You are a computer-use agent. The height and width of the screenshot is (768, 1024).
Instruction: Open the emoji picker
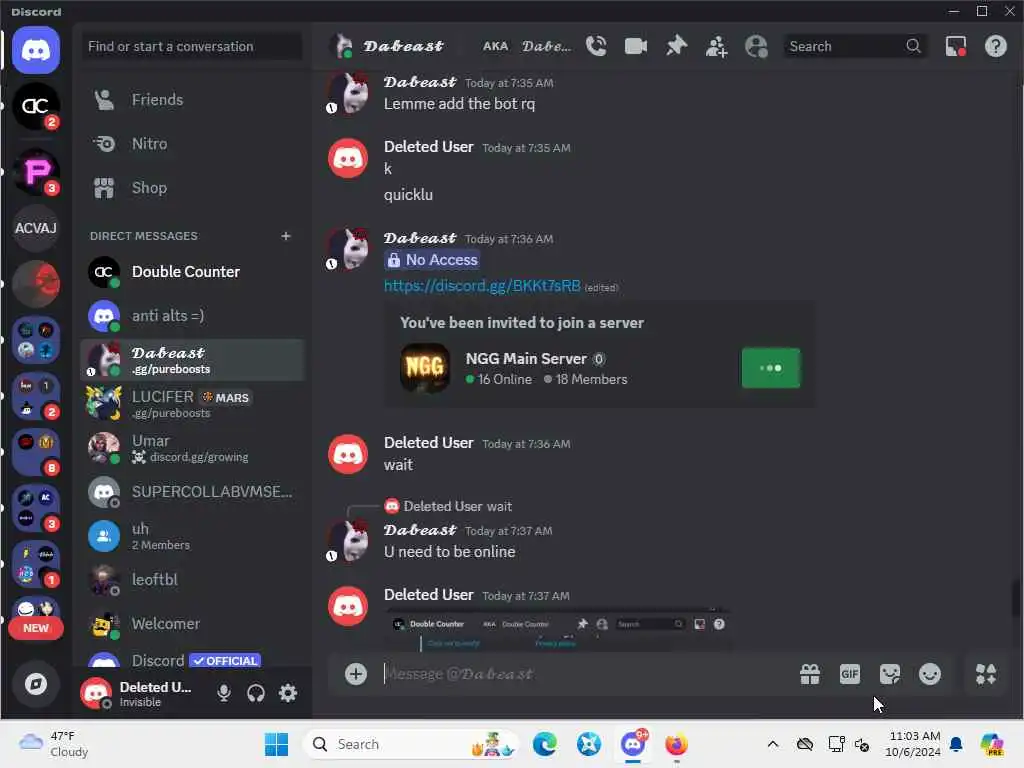coord(930,673)
